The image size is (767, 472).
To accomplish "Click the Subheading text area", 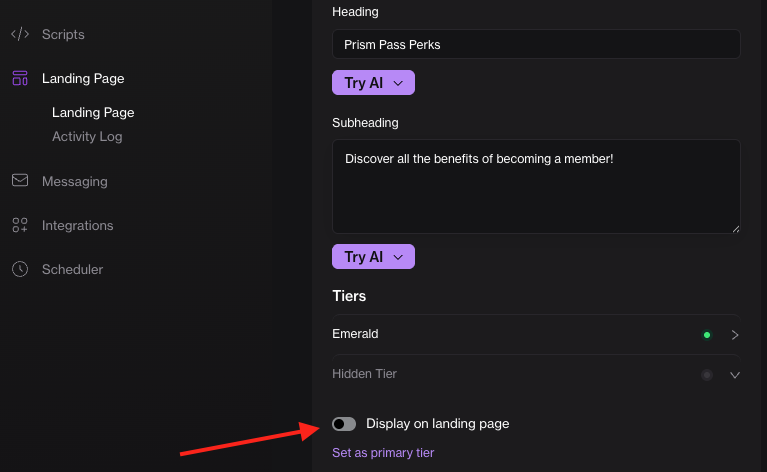I will point(536,187).
